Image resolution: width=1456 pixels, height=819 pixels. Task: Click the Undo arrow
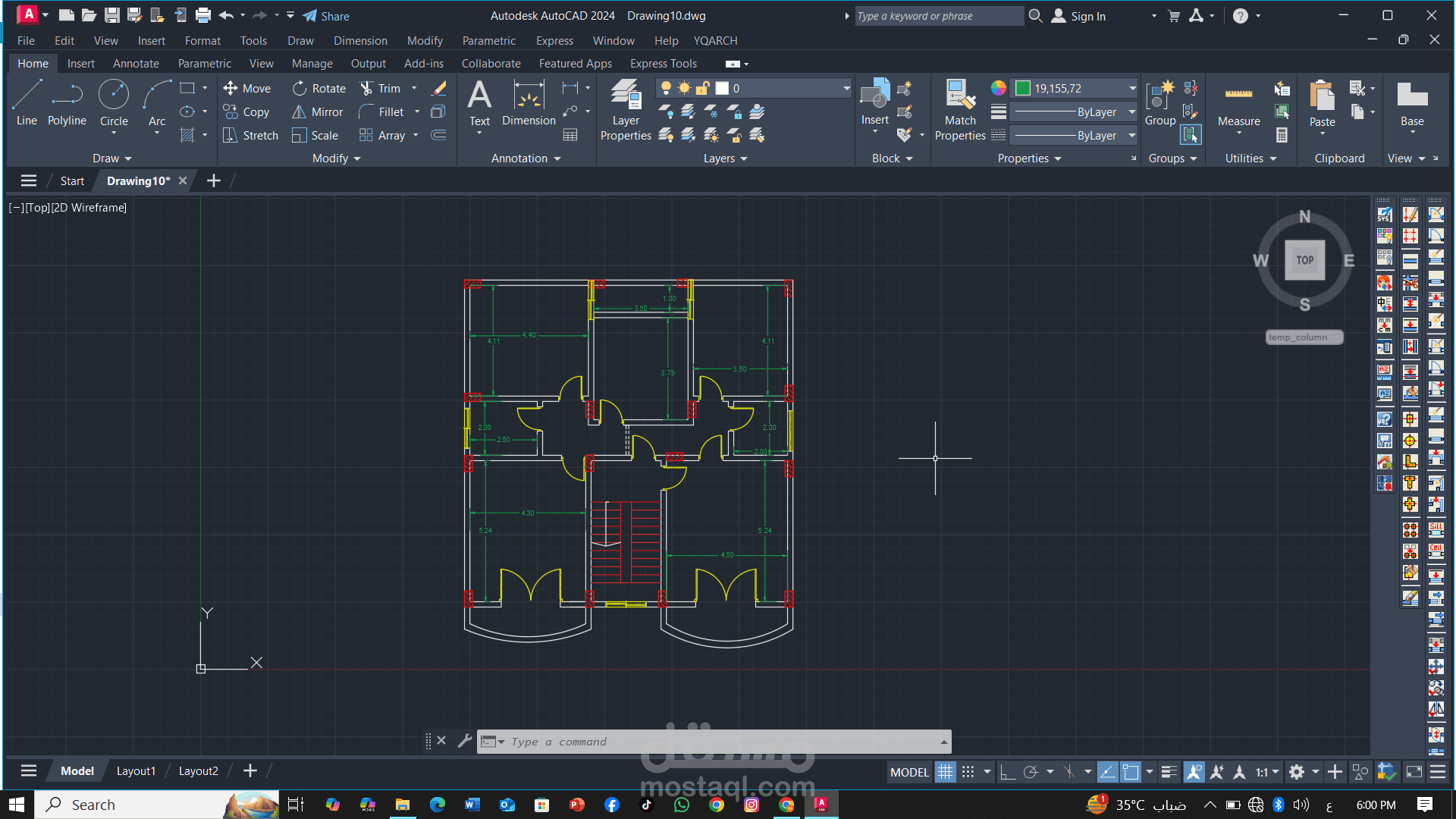point(226,15)
